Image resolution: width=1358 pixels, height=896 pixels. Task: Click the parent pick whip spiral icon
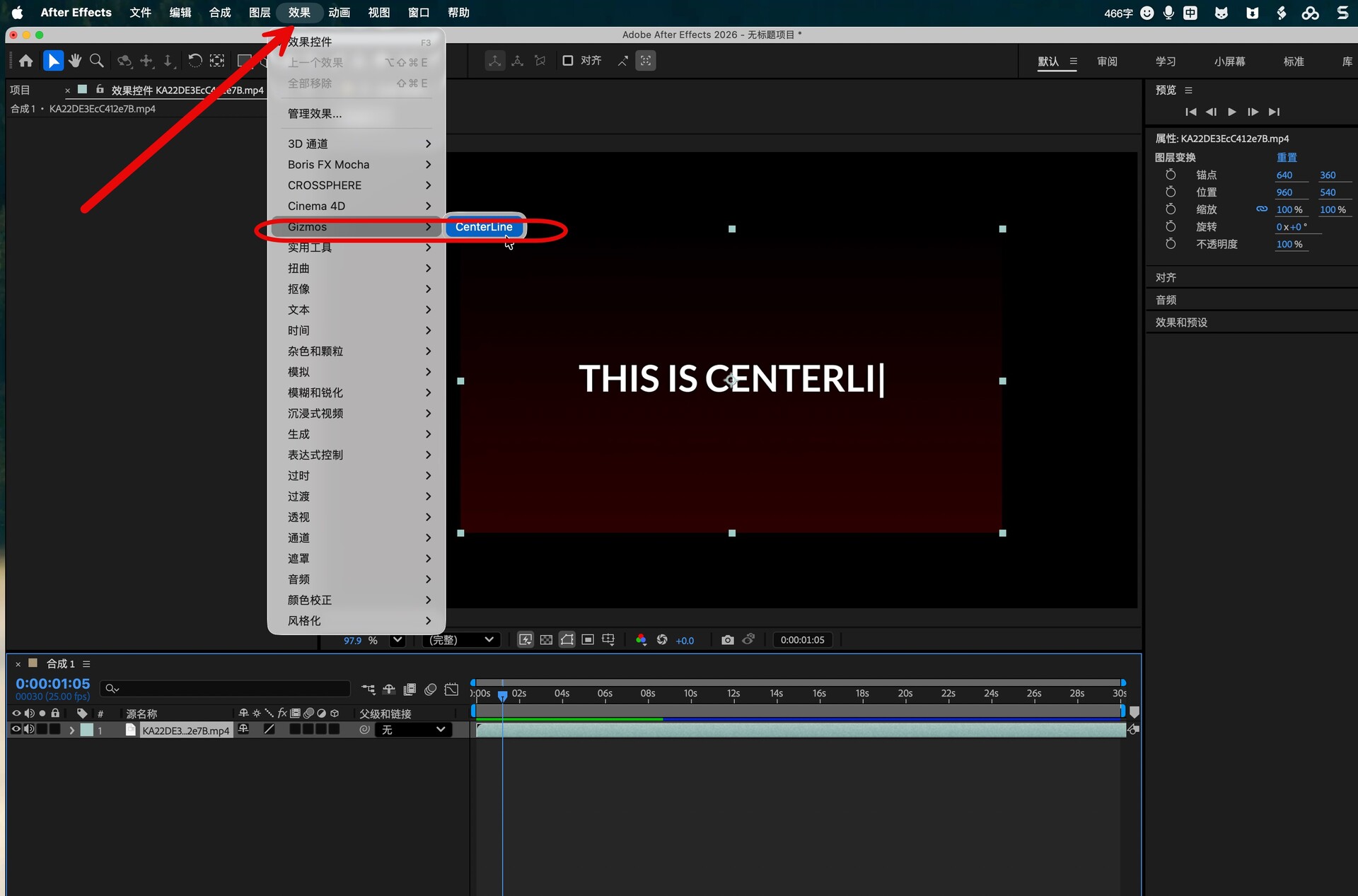(x=364, y=730)
